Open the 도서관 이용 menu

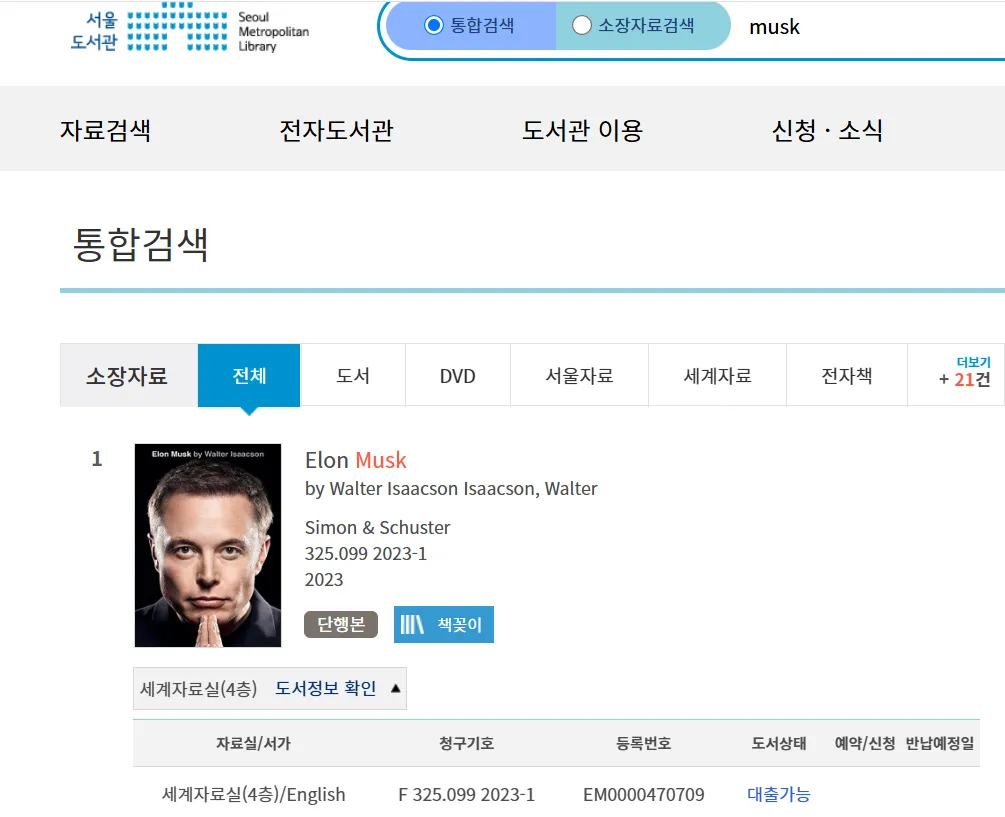(582, 130)
